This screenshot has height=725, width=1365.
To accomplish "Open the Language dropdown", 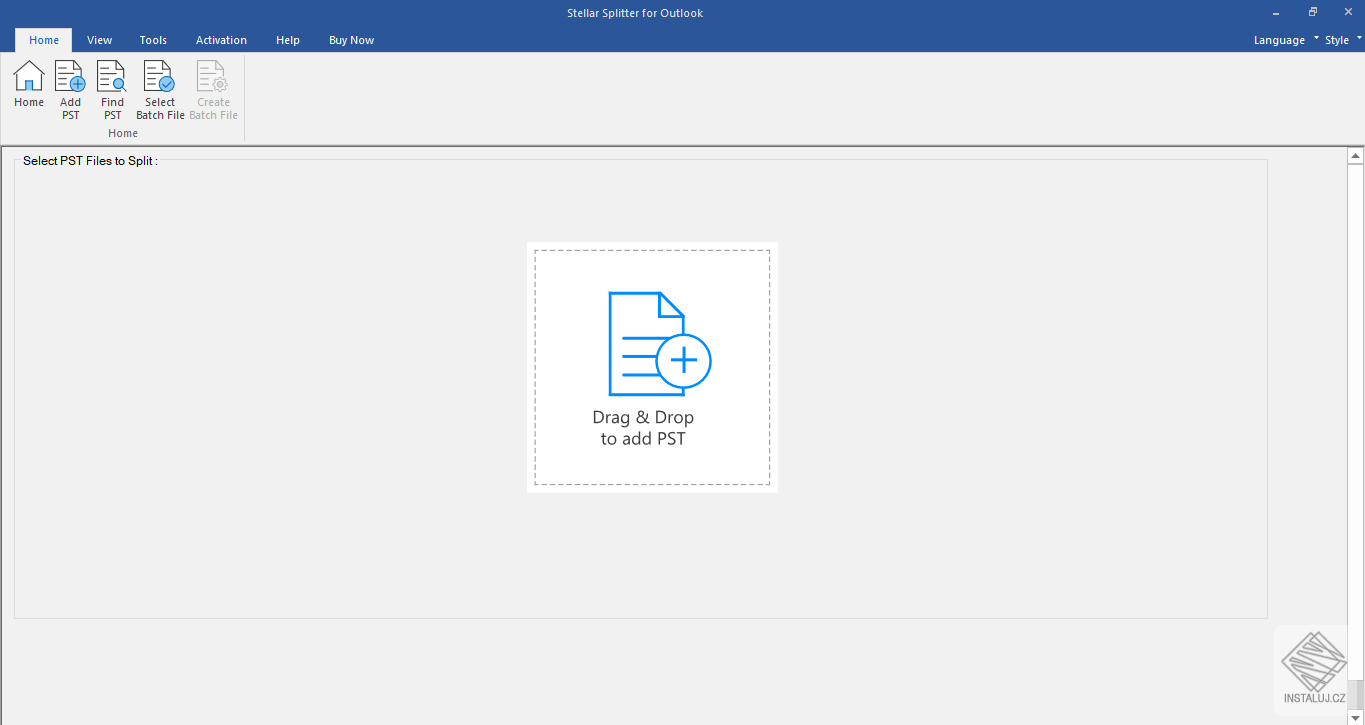I will click(1286, 40).
